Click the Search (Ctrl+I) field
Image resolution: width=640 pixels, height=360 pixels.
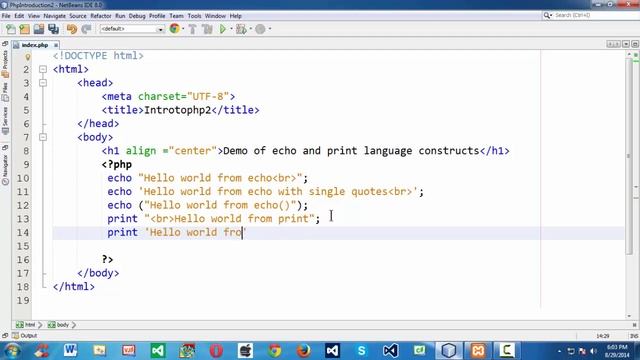(x=590, y=15)
